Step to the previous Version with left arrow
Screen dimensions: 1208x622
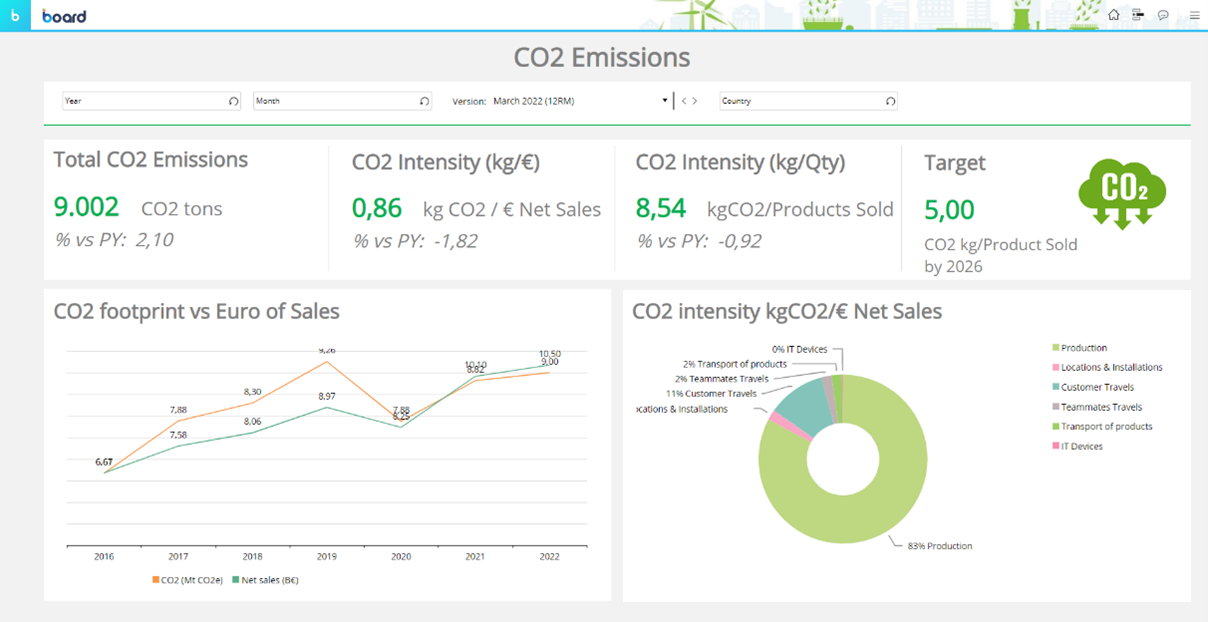coord(684,101)
